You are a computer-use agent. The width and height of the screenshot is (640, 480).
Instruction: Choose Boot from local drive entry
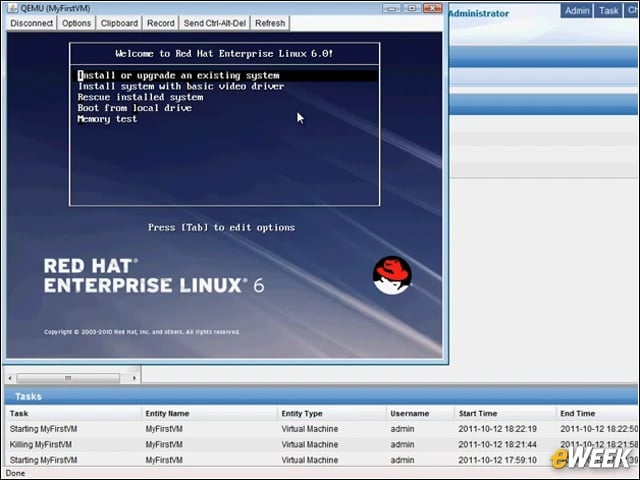(135, 108)
